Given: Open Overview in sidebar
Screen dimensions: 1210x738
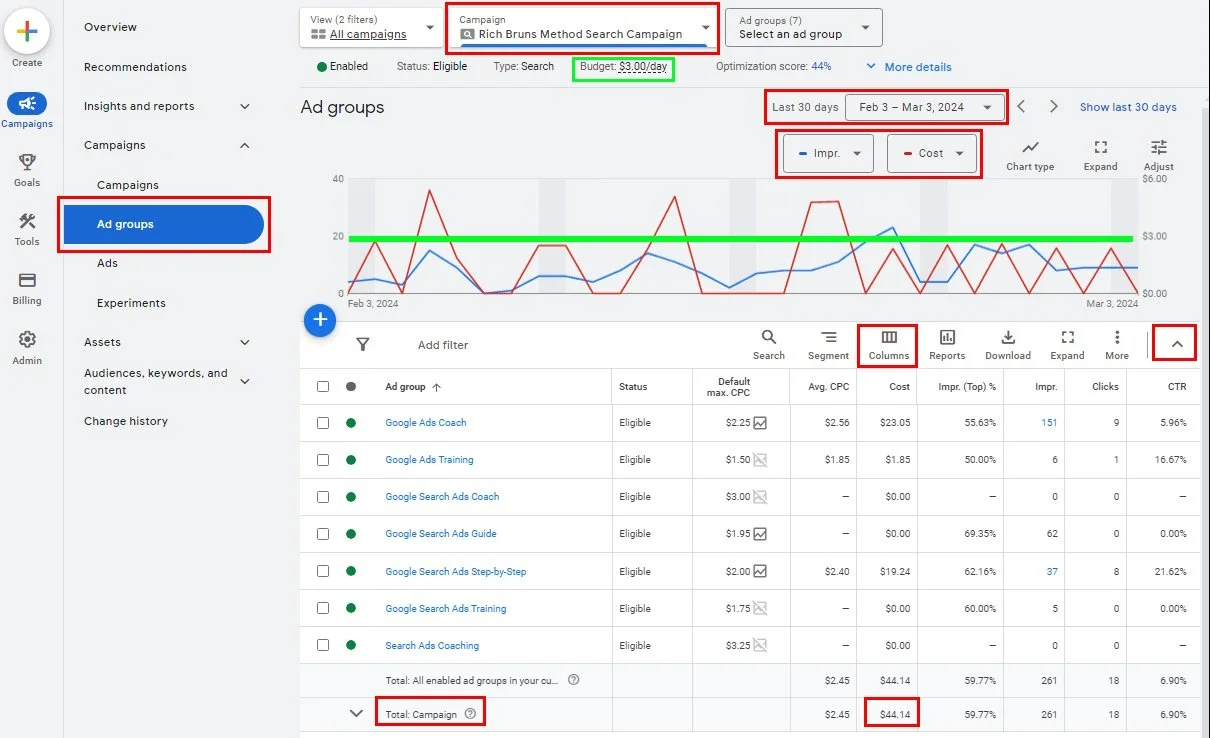Looking at the screenshot, I should coord(110,27).
